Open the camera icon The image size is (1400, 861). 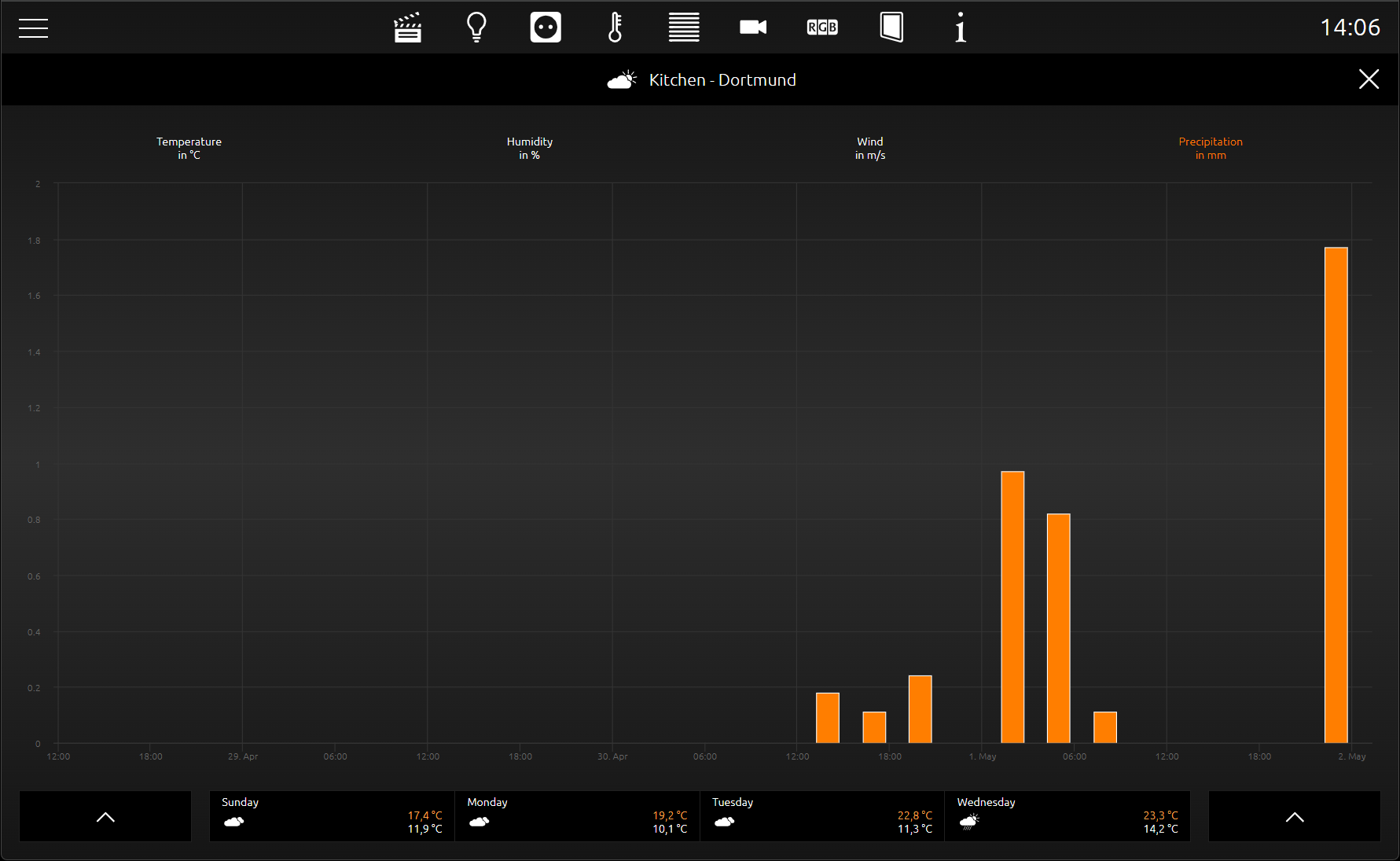753,28
